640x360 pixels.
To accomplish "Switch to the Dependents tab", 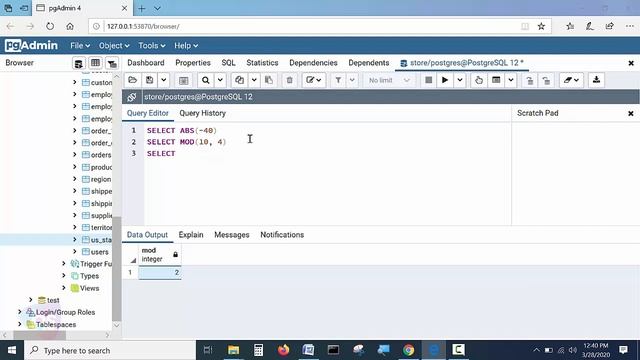I will (369, 63).
